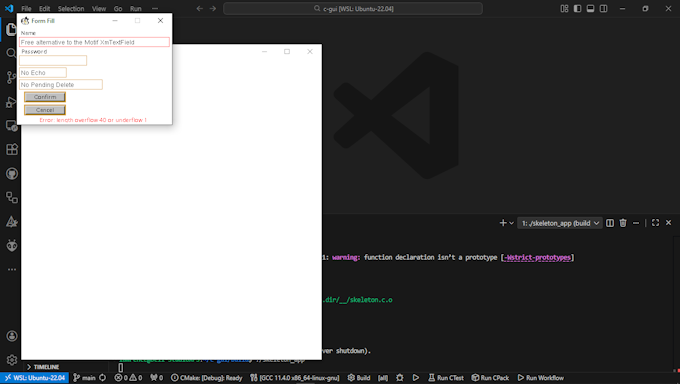Open the skeleton_app terminal selector dropdown
680x384 pixels.
pyautogui.click(x=559, y=223)
